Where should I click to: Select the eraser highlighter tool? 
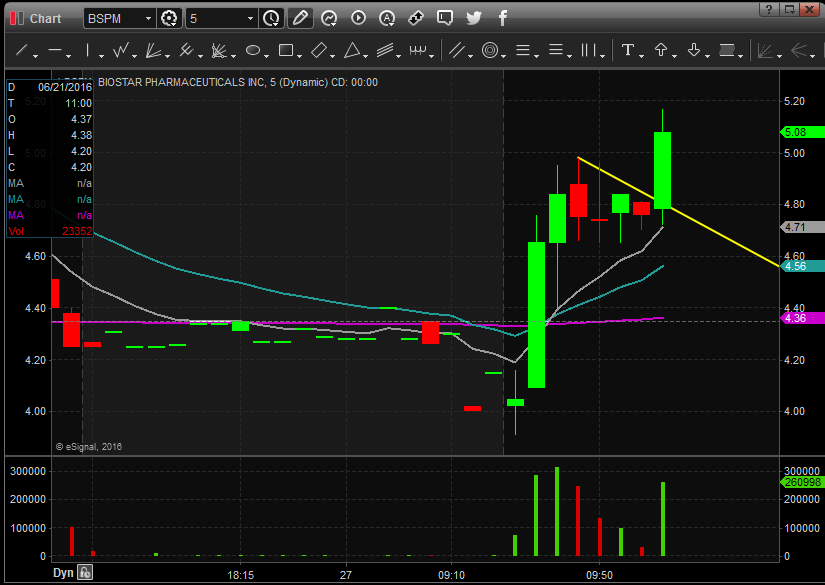[727, 51]
